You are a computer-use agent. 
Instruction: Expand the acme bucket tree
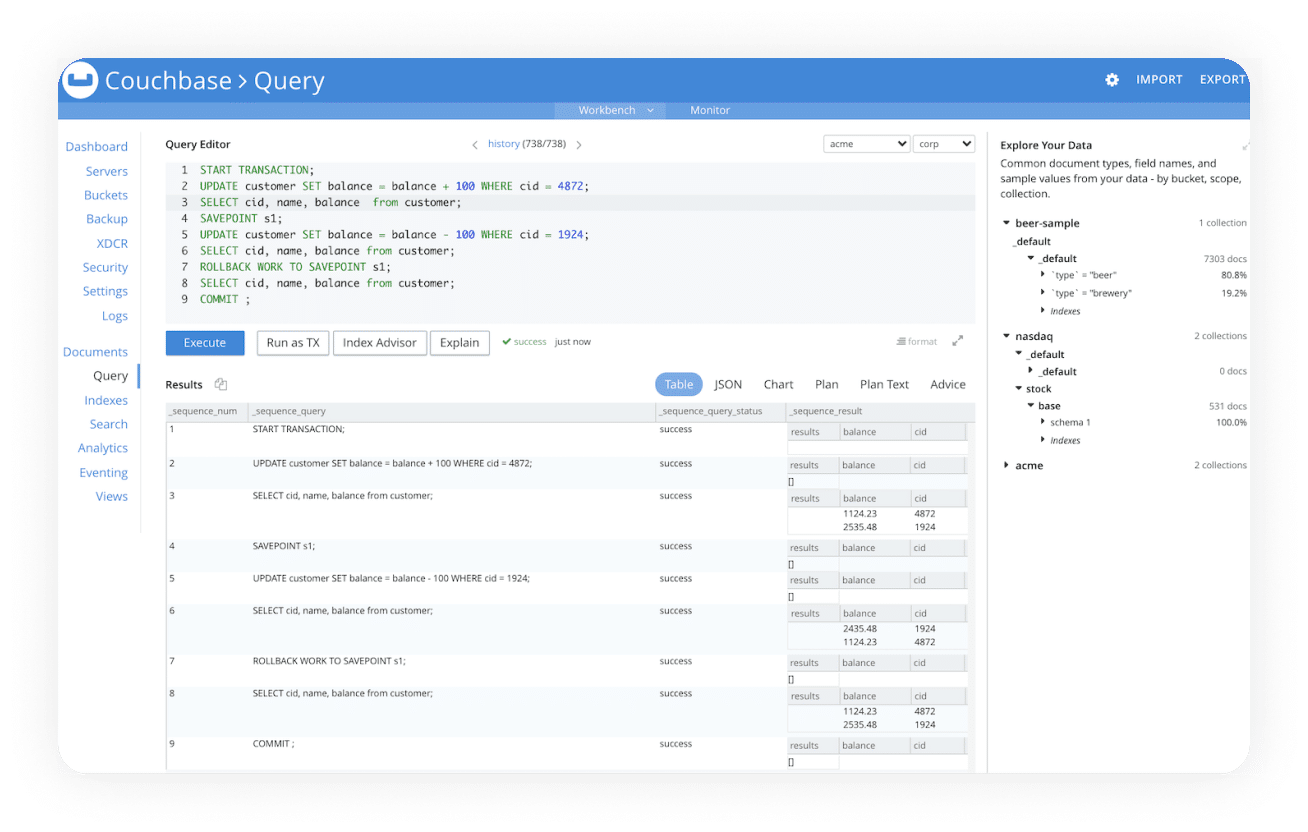[1007, 465]
